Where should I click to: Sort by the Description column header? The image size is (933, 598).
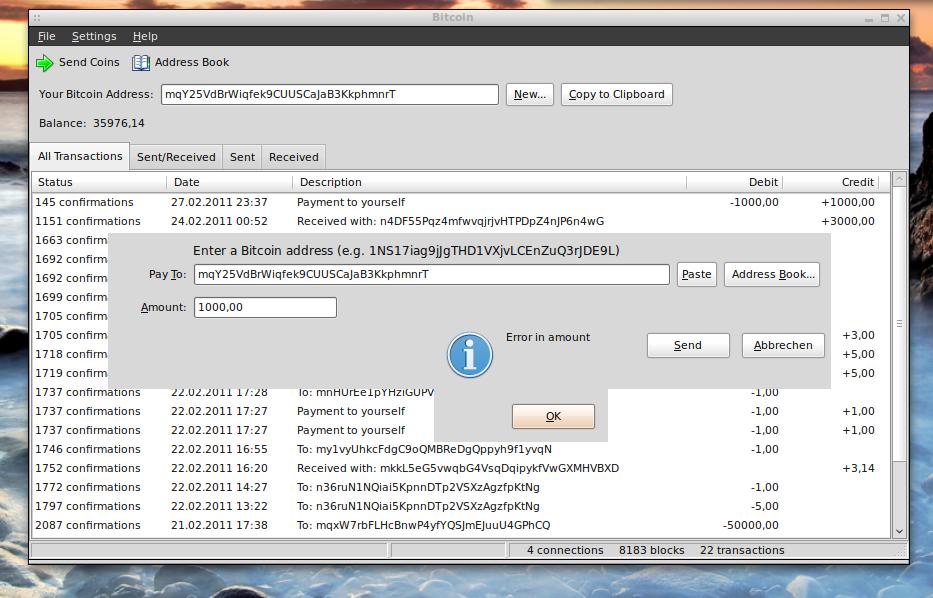(x=489, y=182)
